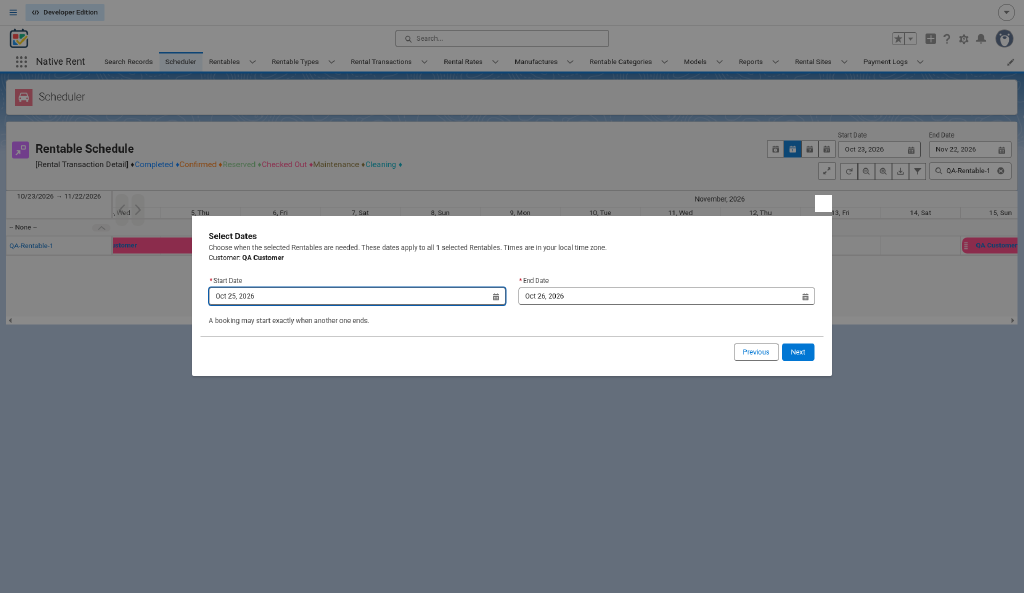Open the calendar picker in modal Start Date

(x=496, y=296)
